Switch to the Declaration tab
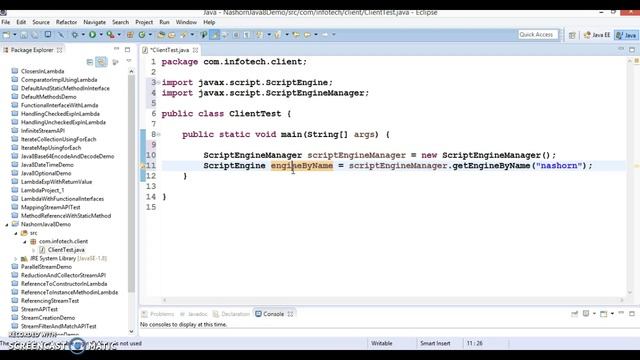Image resolution: width=640 pixels, height=360 pixels. [x=231, y=314]
